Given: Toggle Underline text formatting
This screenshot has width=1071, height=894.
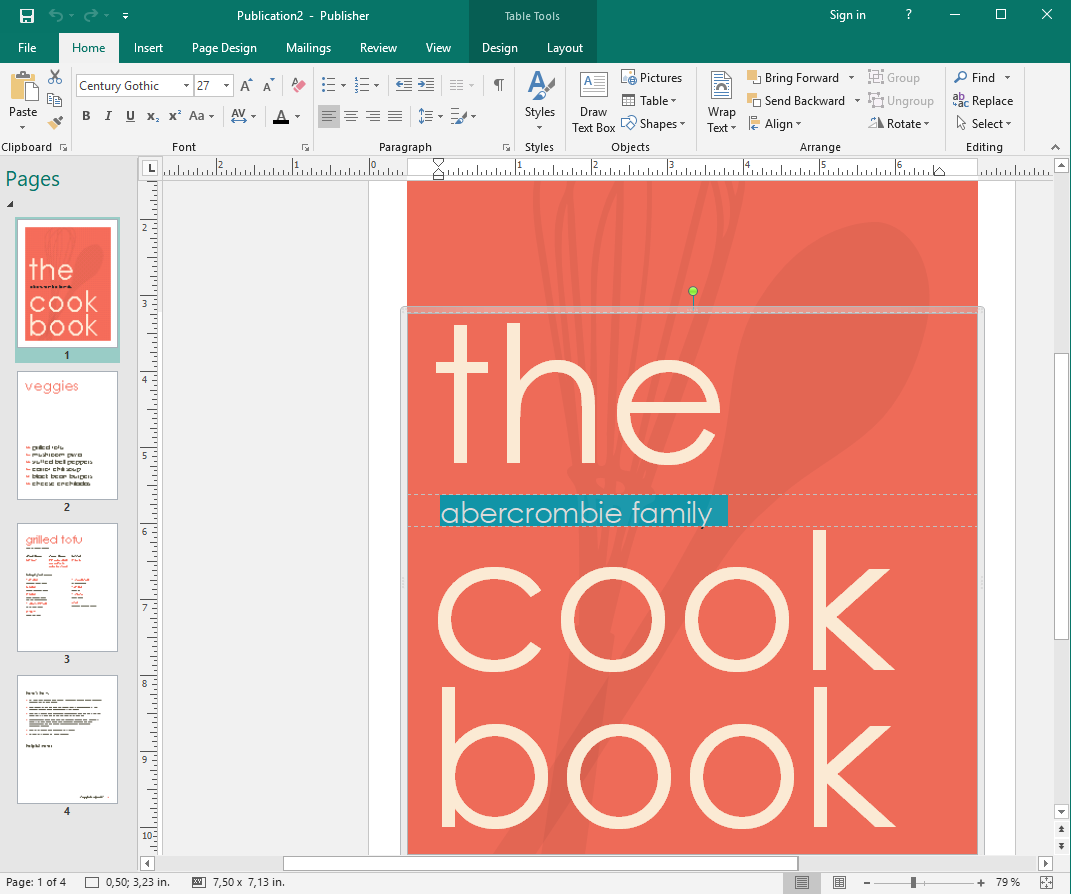Looking at the screenshot, I should tap(130, 117).
